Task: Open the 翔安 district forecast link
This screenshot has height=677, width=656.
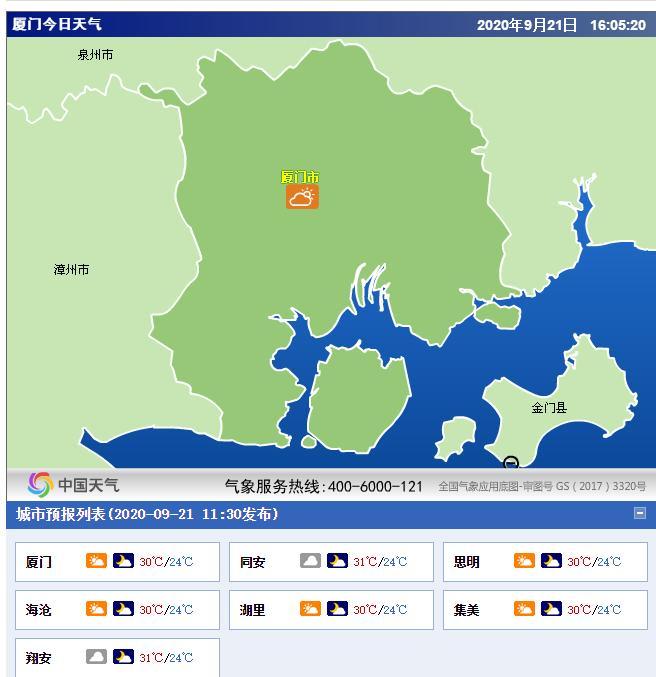Action: (x=38, y=658)
